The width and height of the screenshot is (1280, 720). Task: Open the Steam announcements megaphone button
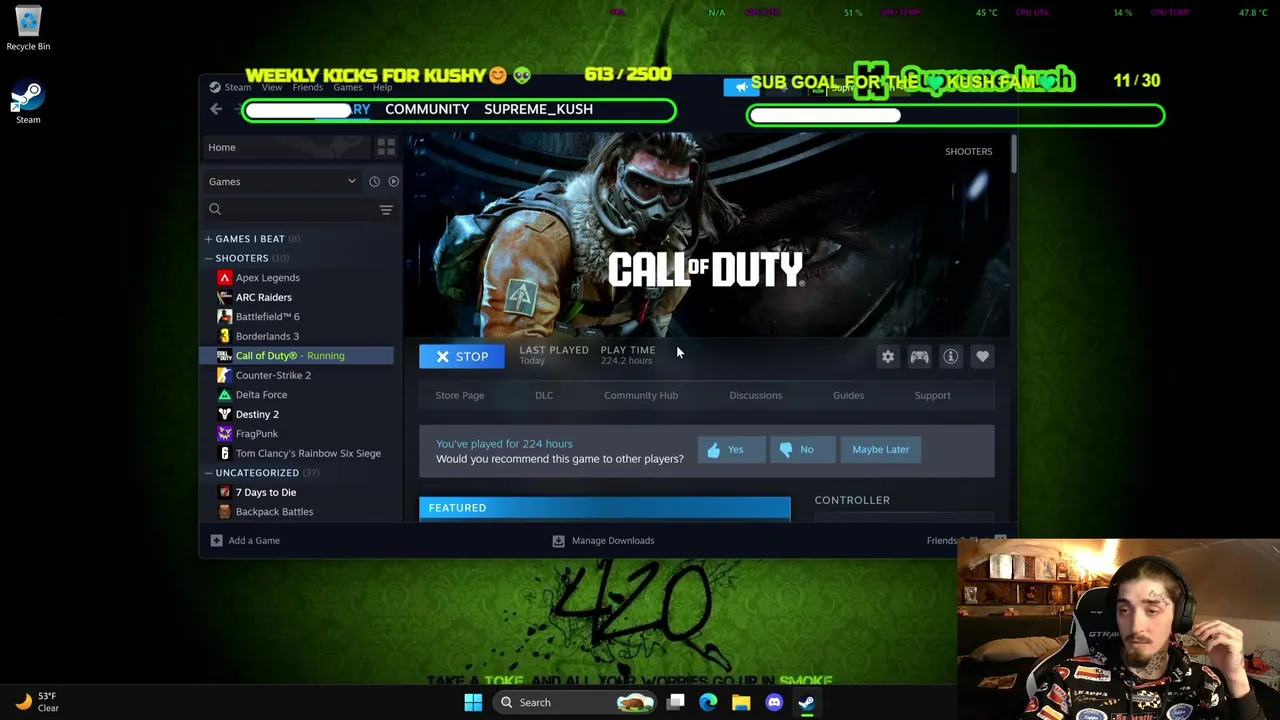pyautogui.click(x=742, y=88)
